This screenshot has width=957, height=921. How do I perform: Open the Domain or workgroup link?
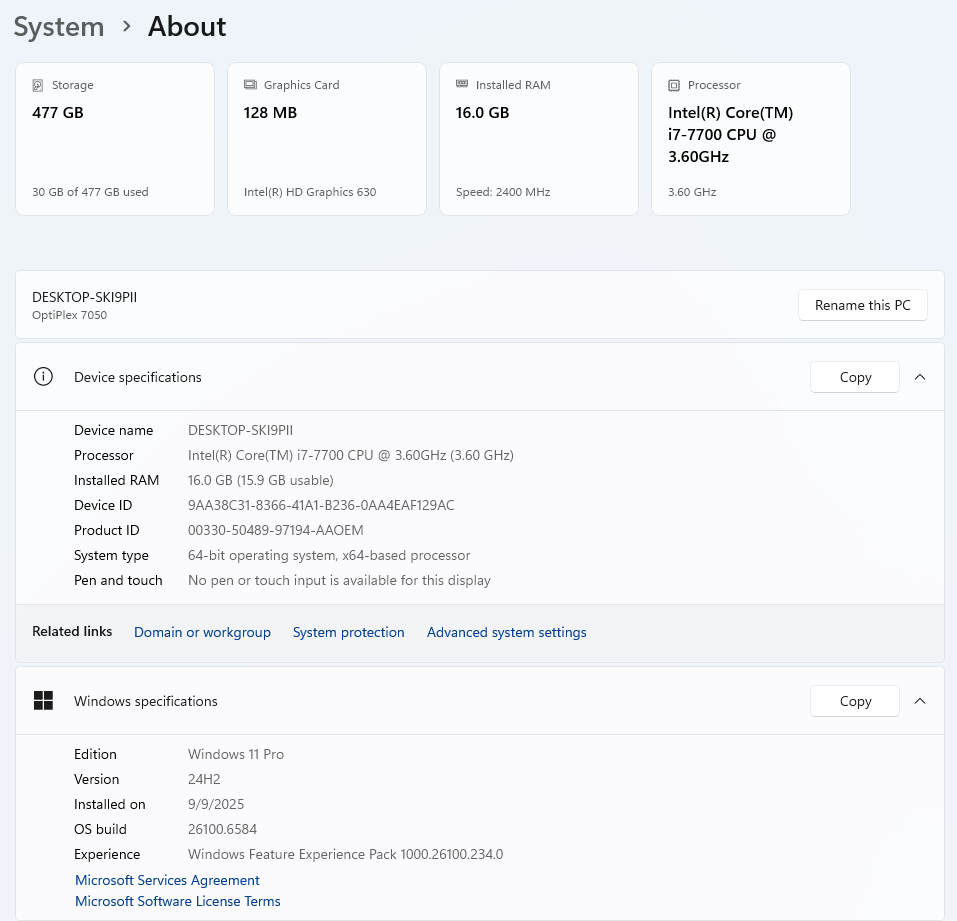click(202, 632)
